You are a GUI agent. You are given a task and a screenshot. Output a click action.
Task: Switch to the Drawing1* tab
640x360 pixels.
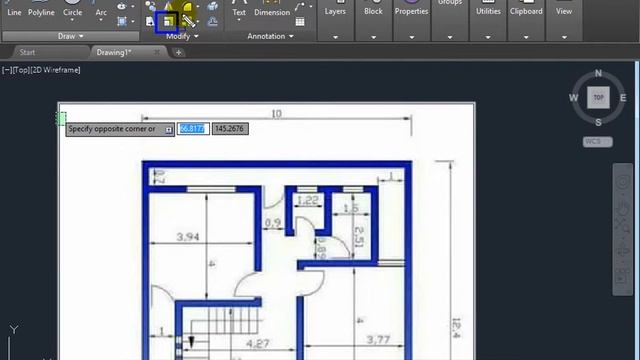click(x=114, y=52)
